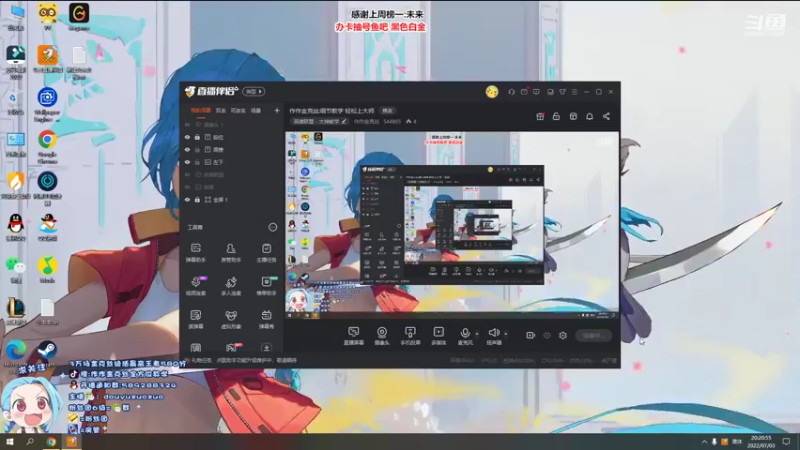
Task: Add 手机投屏 phone mirroring source
Action: (x=410, y=336)
